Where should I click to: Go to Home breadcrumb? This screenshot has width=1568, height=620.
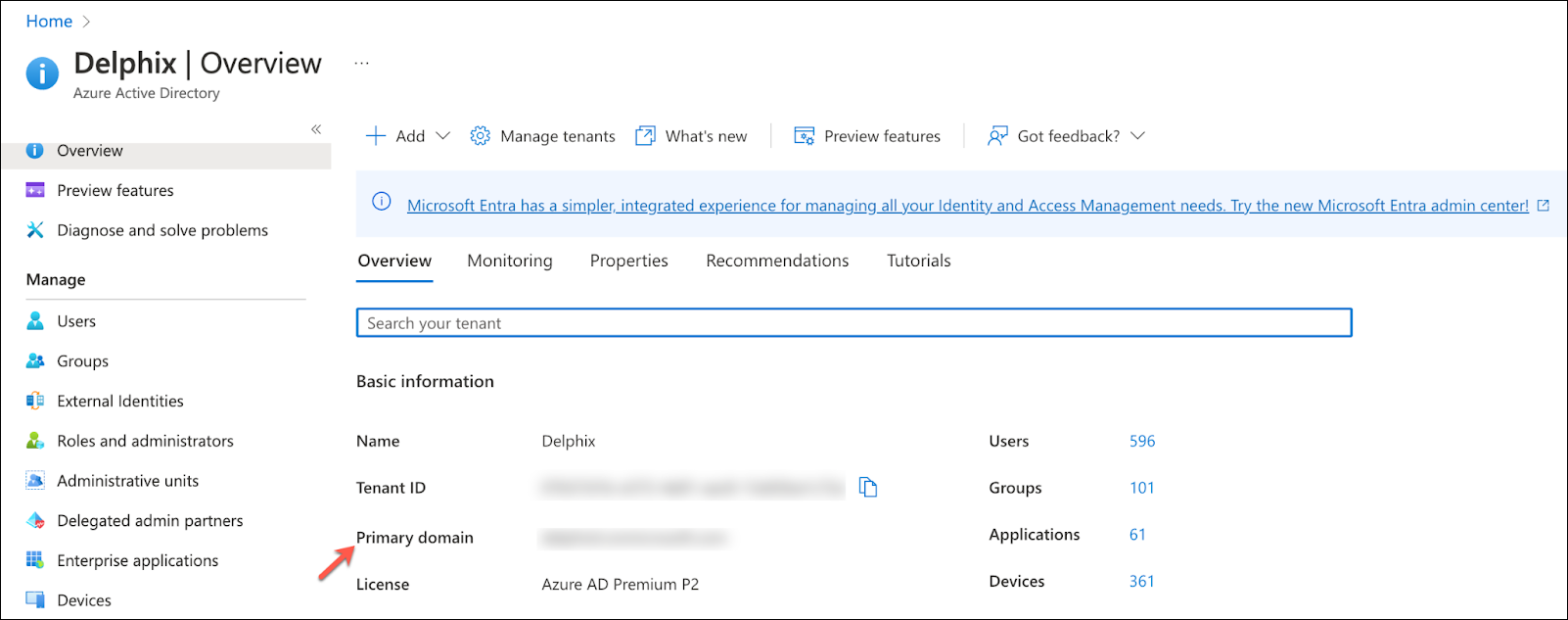[49, 22]
